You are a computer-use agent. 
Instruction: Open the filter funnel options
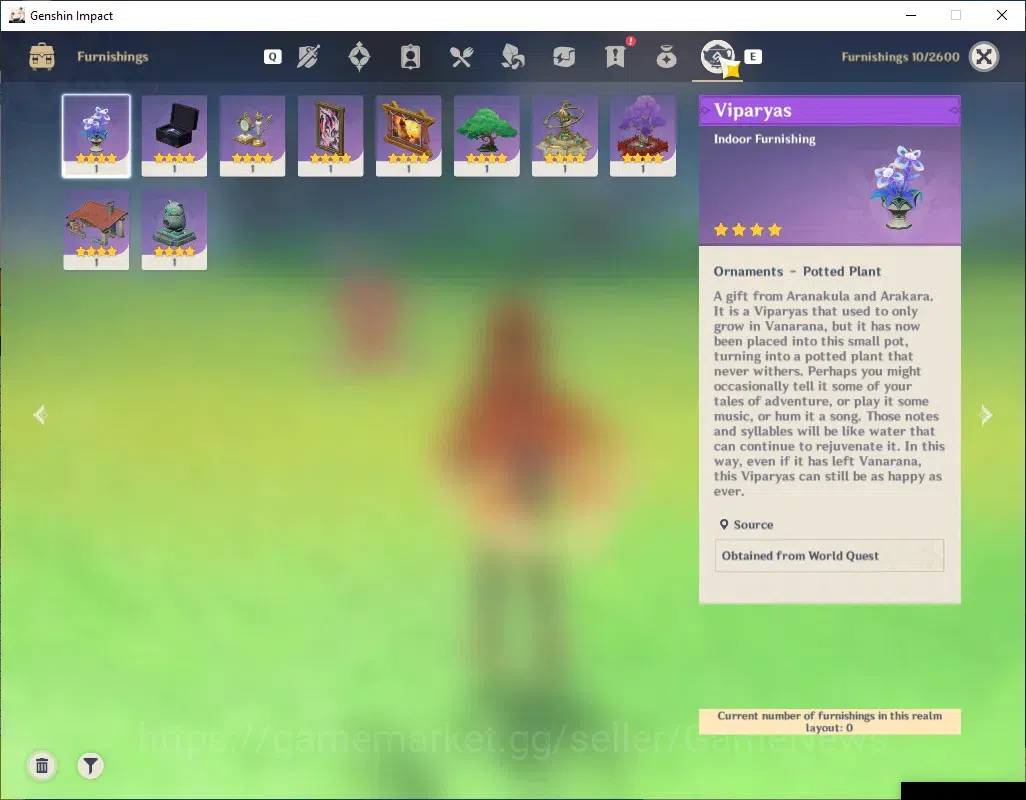click(x=90, y=765)
